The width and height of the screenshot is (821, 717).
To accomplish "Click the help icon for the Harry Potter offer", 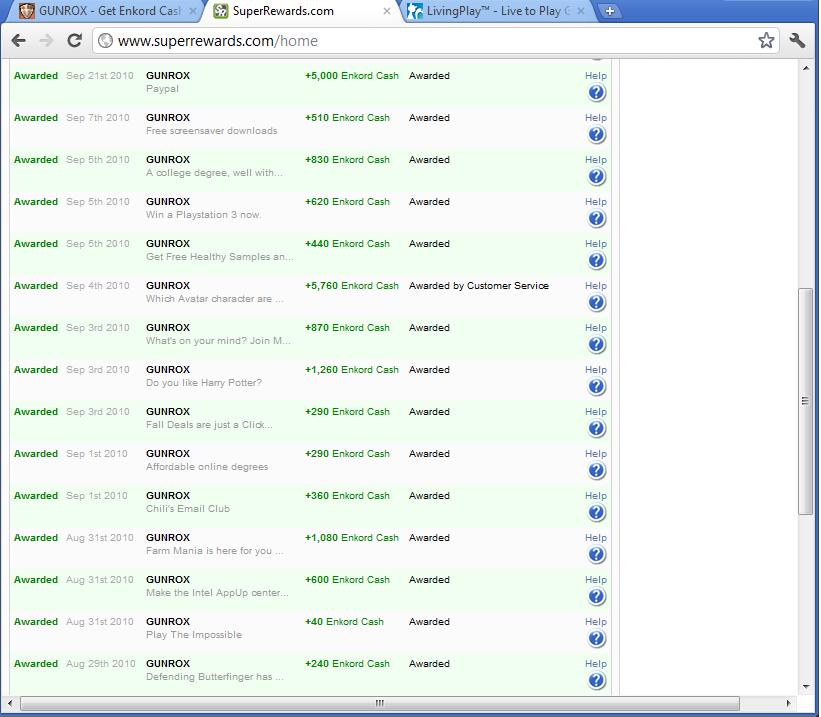I will pos(596,387).
